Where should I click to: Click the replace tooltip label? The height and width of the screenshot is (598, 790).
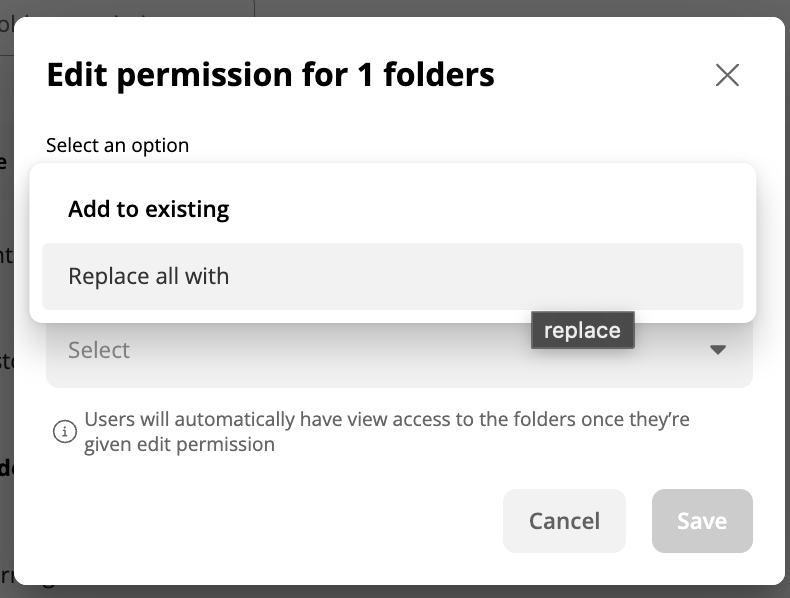582,330
